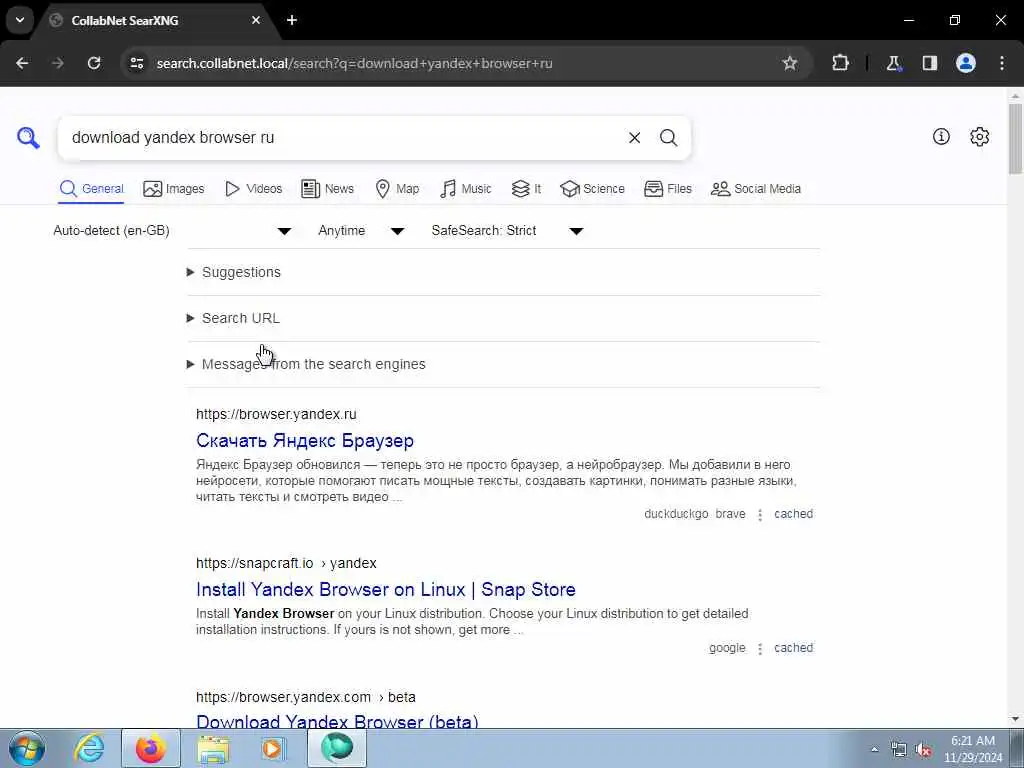Open the Chrome Labs flask icon
The height and width of the screenshot is (768, 1024).
coord(893,63)
